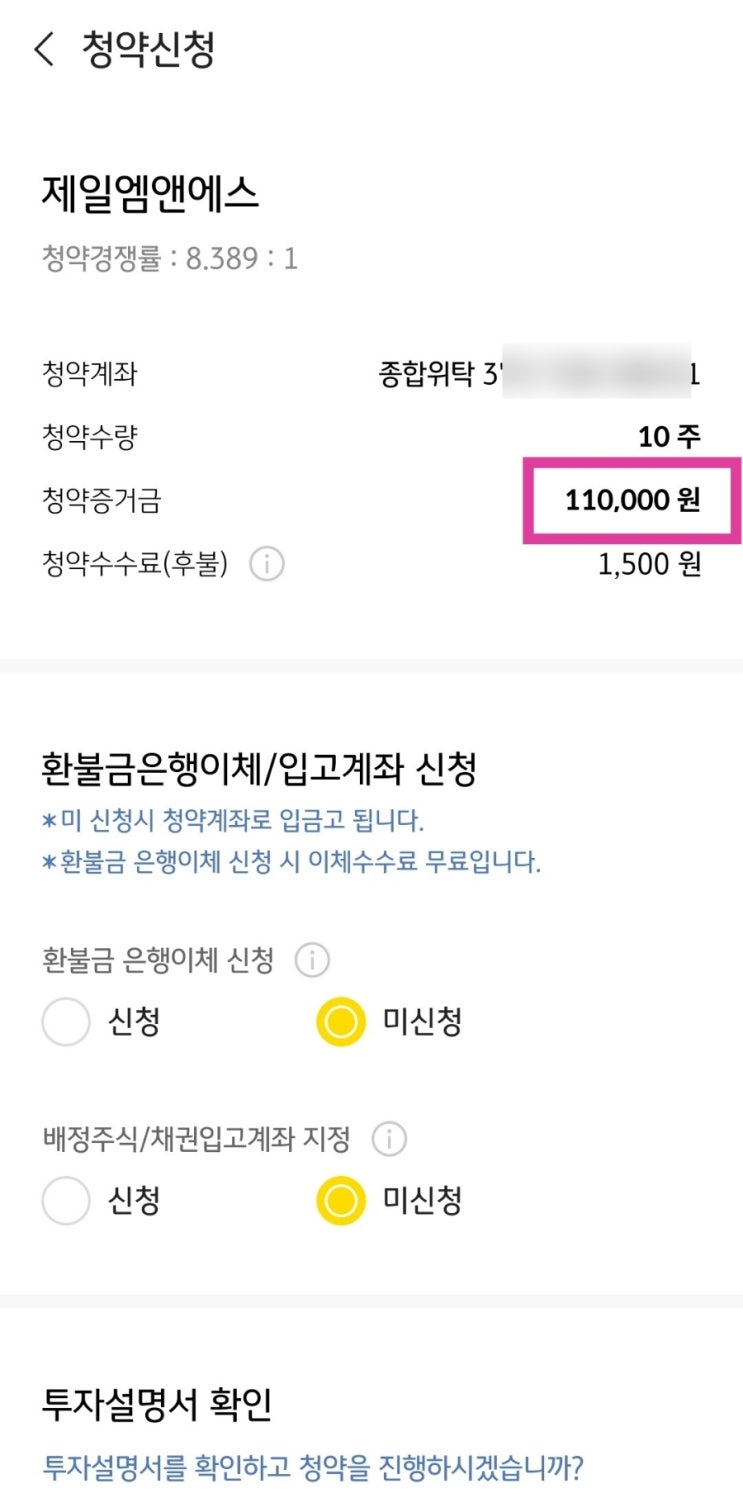Screen dimensions: 743x1498
Task: Tap the 이체수수료 무료입니다 notice line
Action: [291, 863]
